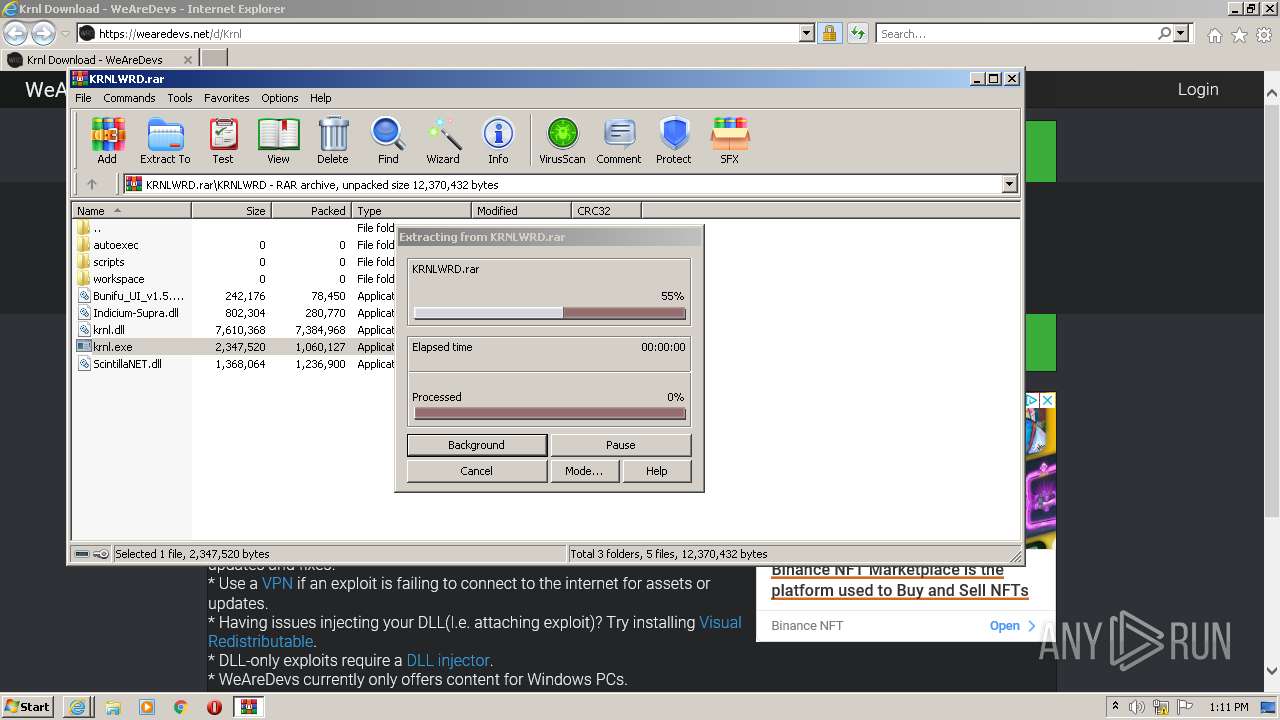Open the Favorites menu
The height and width of the screenshot is (720, 1280).
(x=227, y=98)
